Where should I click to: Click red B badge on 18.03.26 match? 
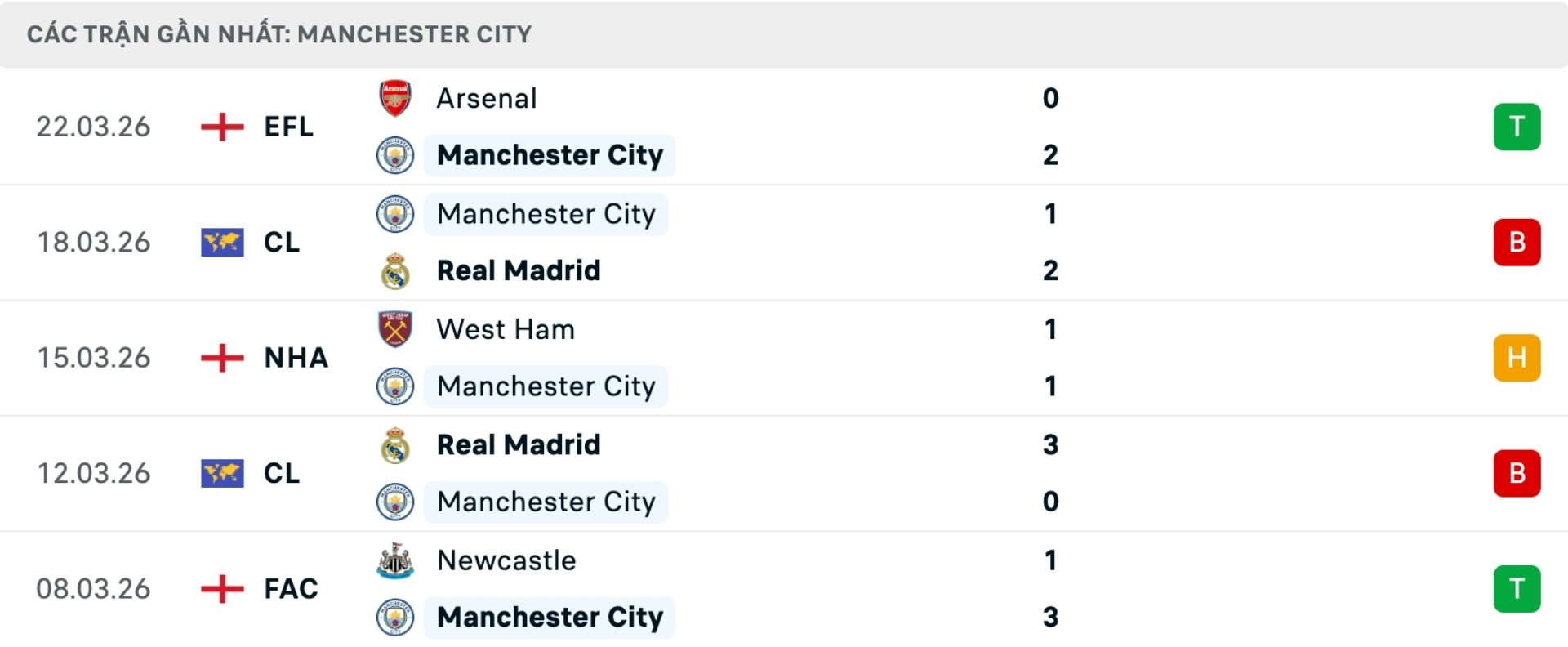1517,243
